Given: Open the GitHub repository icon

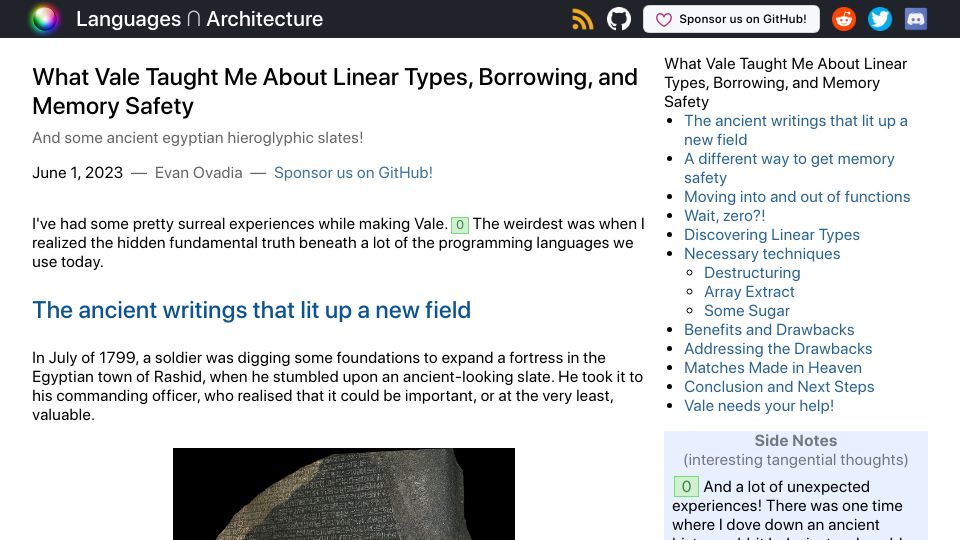Looking at the screenshot, I should click(x=618, y=19).
